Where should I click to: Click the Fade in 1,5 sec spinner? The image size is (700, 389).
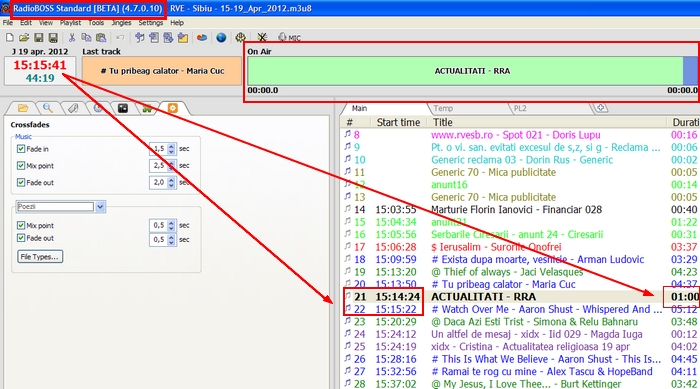(162, 149)
